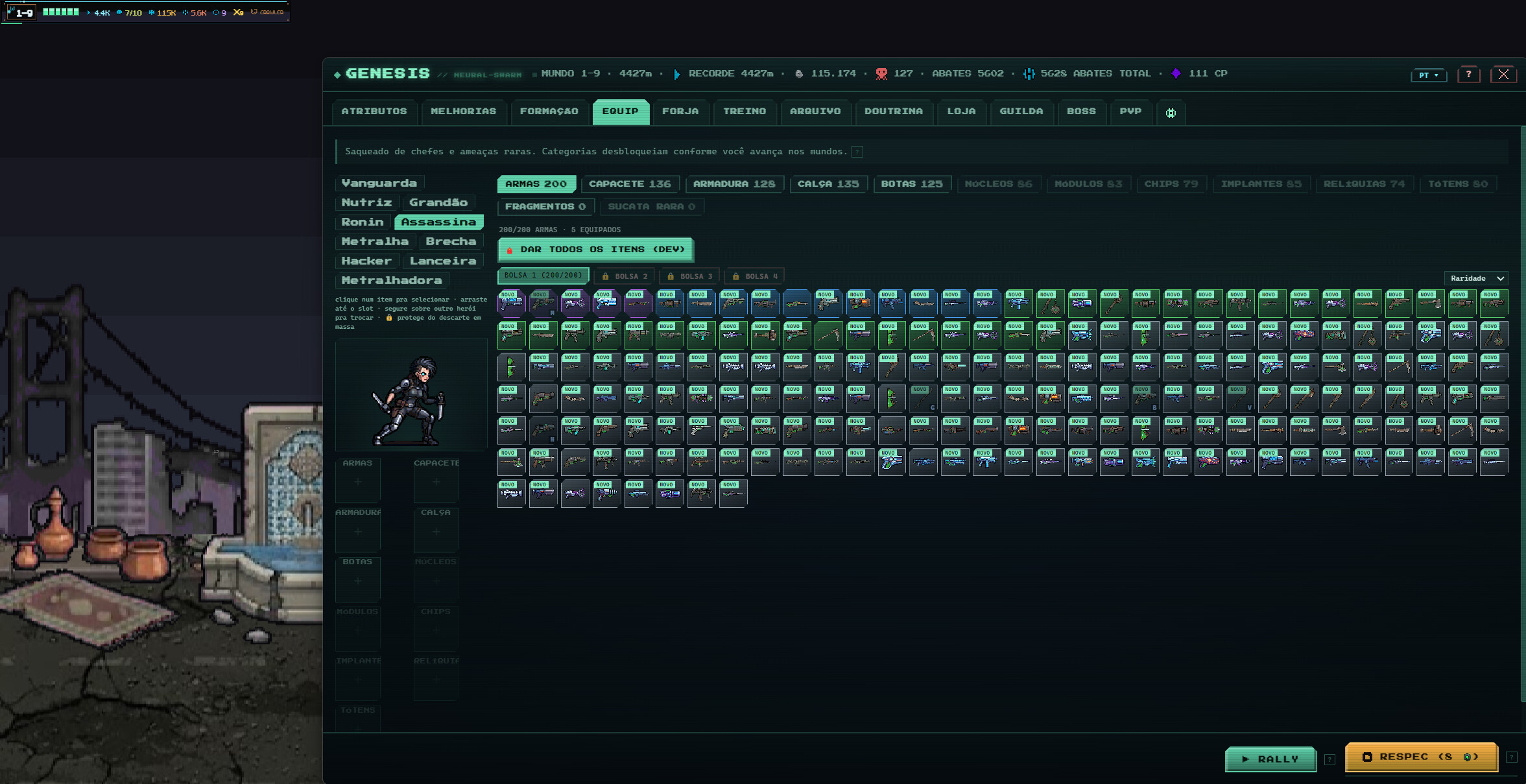Click the empty Armadura equipment slot
This screenshot has width=1526, height=784.
pyautogui.click(x=357, y=531)
